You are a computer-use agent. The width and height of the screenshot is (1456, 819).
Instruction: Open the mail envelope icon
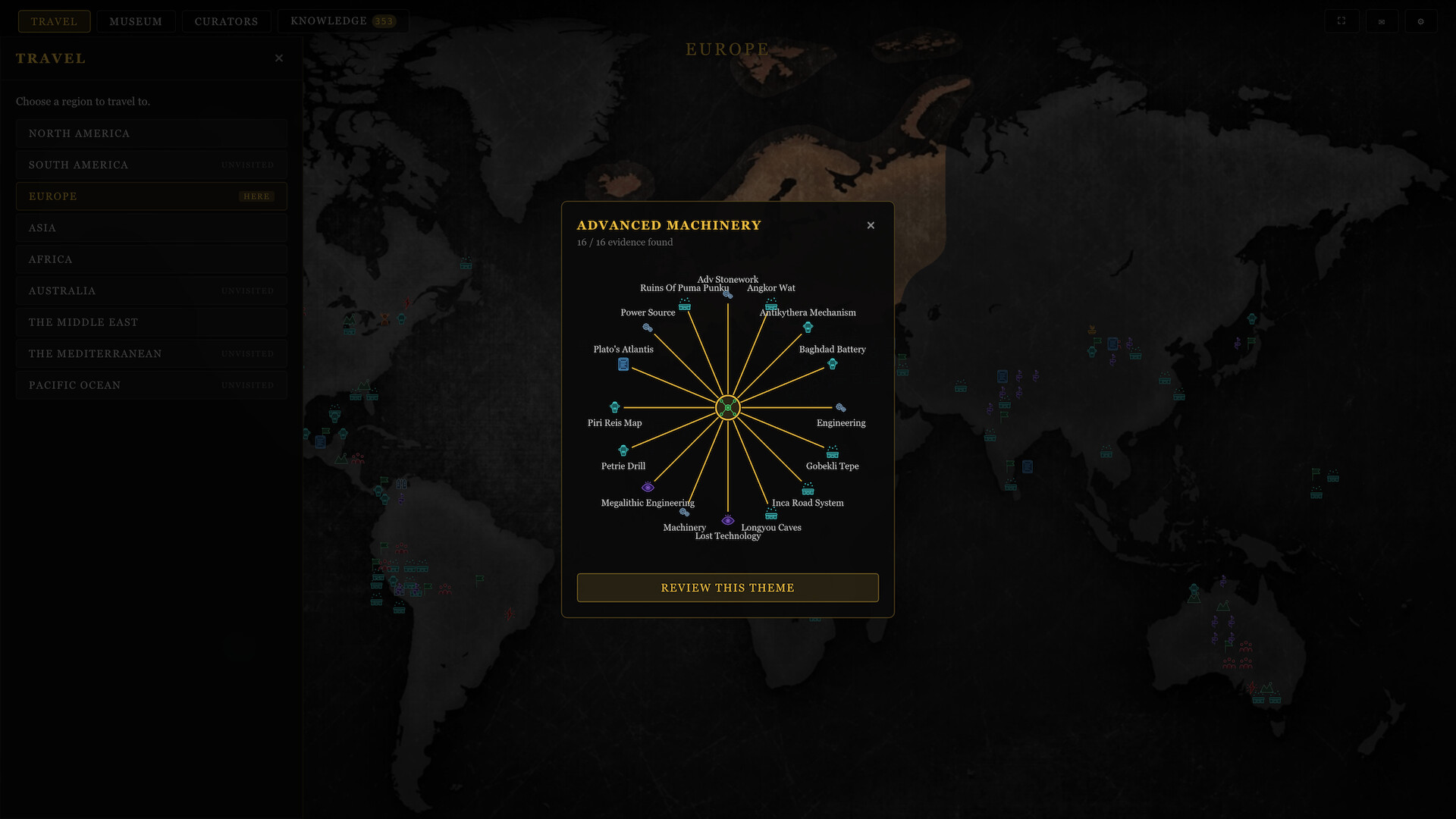[x=1382, y=21]
